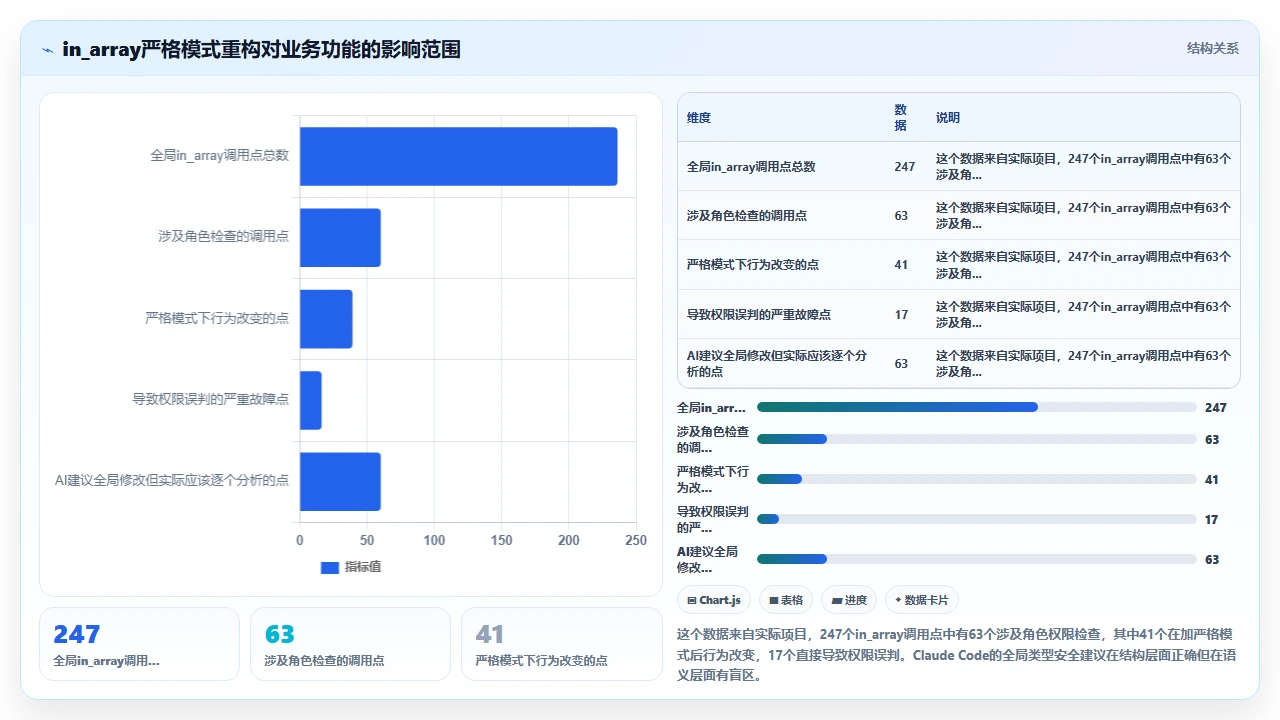Click the summary paragraph mentioning Claude Code
Viewport: 1280px width, 720px height.
coord(958,655)
